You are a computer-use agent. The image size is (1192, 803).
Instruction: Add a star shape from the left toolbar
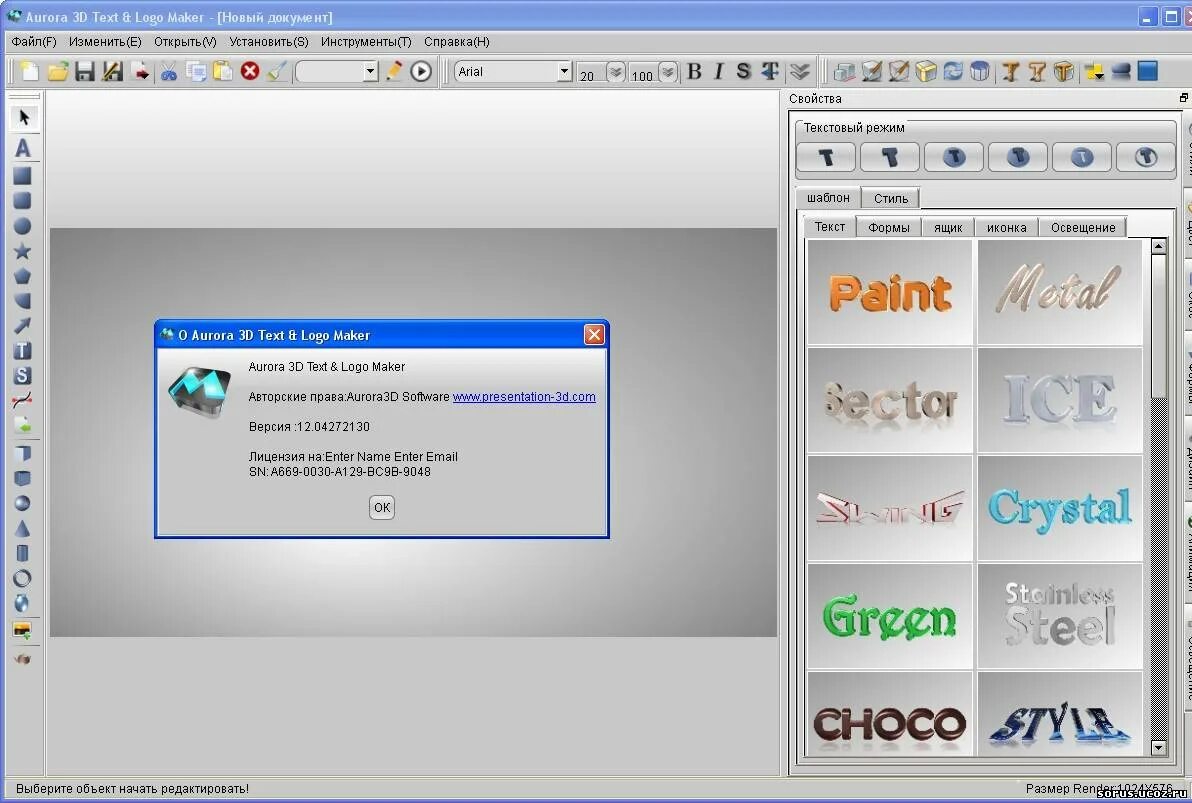tap(23, 251)
